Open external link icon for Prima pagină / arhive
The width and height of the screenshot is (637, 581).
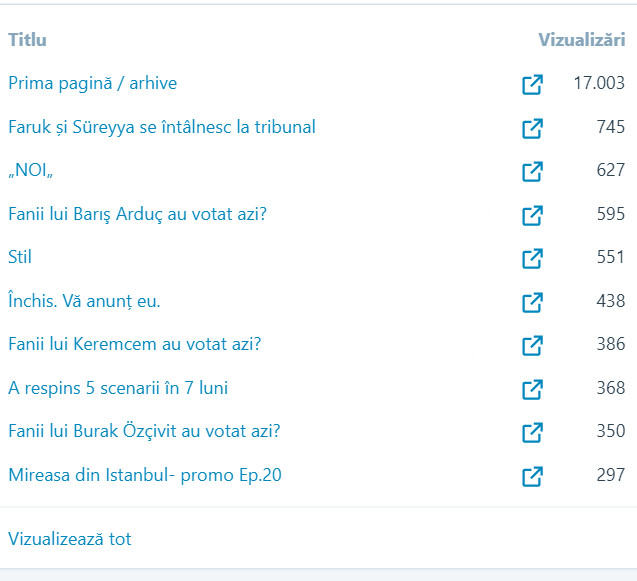(x=533, y=84)
